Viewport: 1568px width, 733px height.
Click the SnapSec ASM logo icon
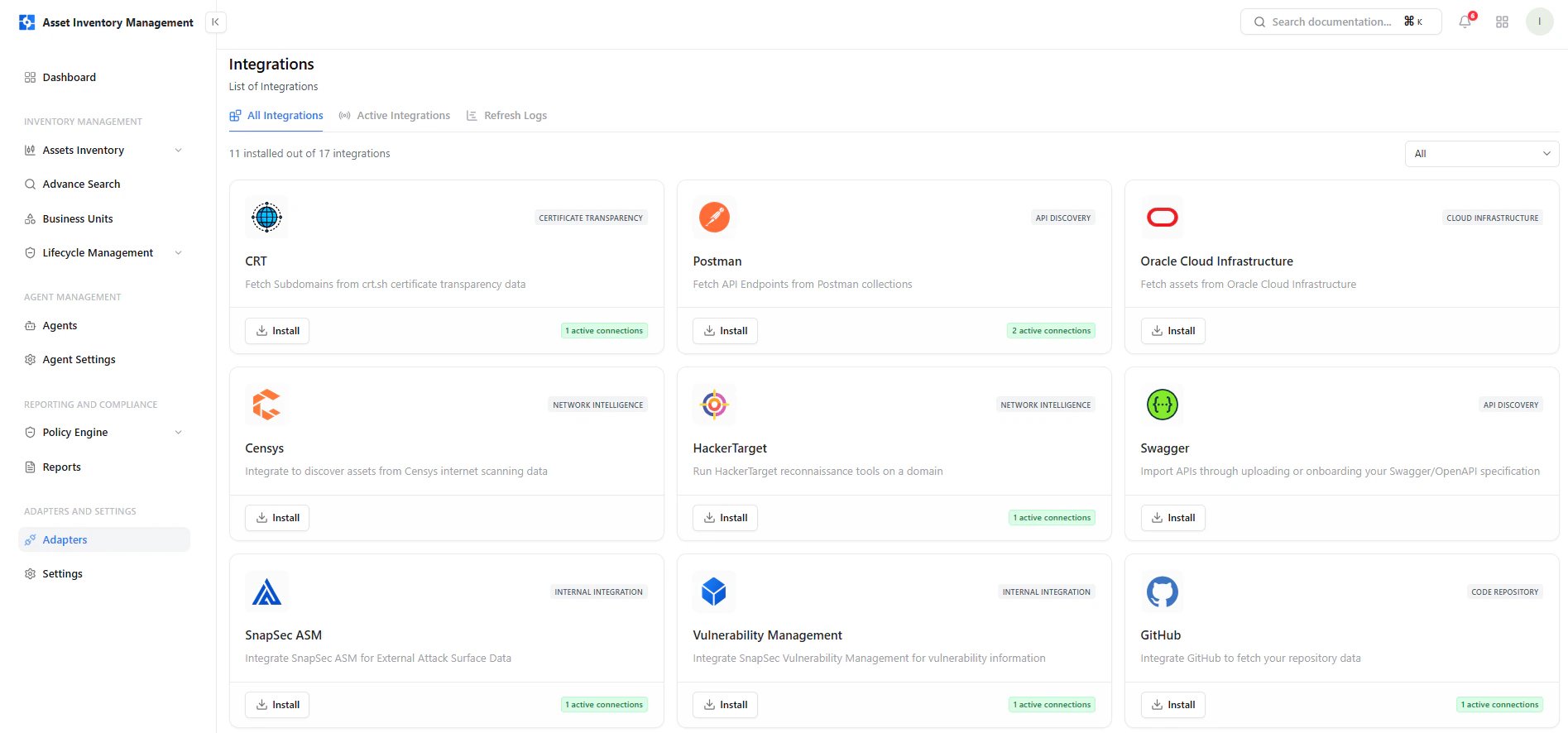click(x=266, y=592)
